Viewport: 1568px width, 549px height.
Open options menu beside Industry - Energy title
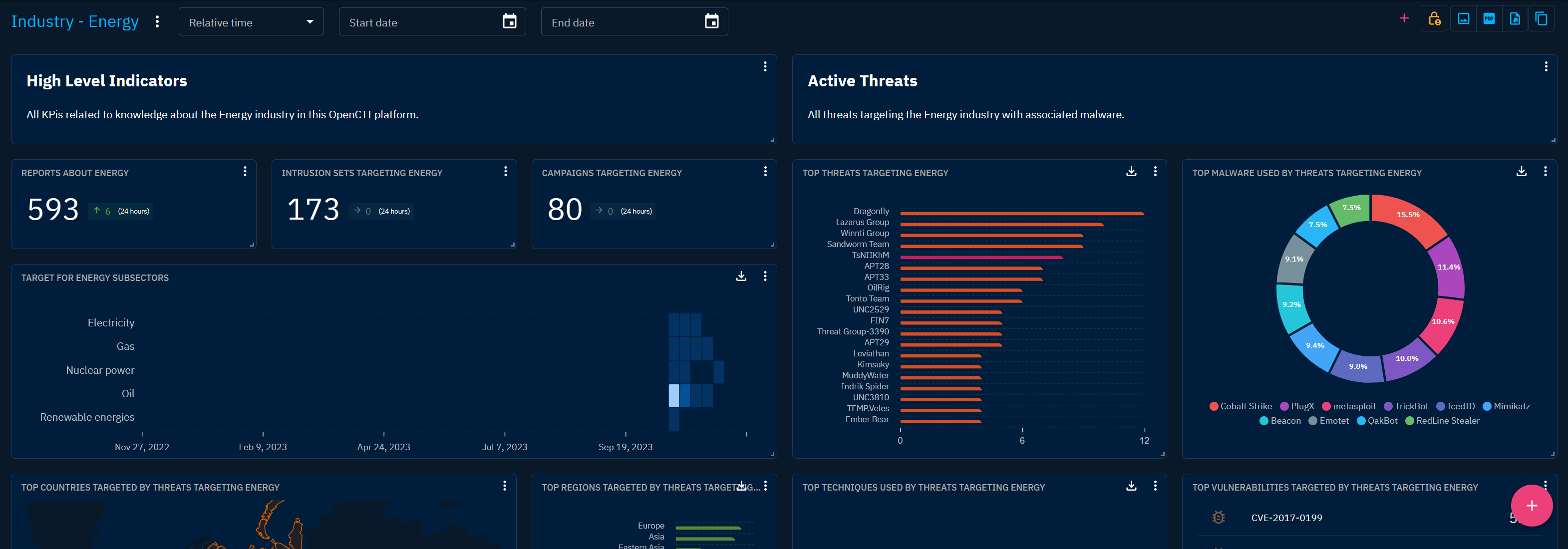click(157, 22)
